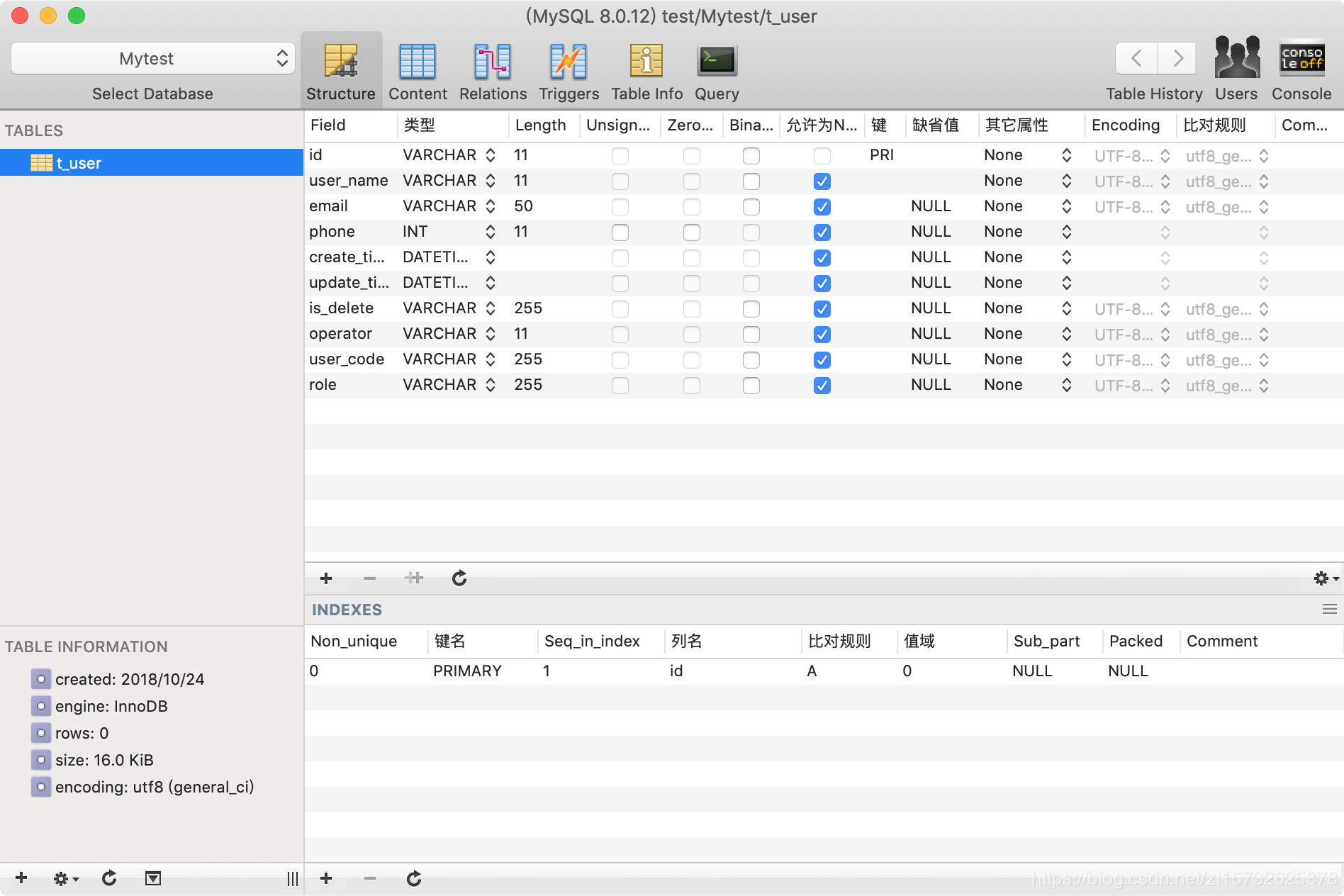The width and height of the screenshot is (1344, 896).
Task: Enable Zerofill for phone field
Action: [x=692, y=232]
